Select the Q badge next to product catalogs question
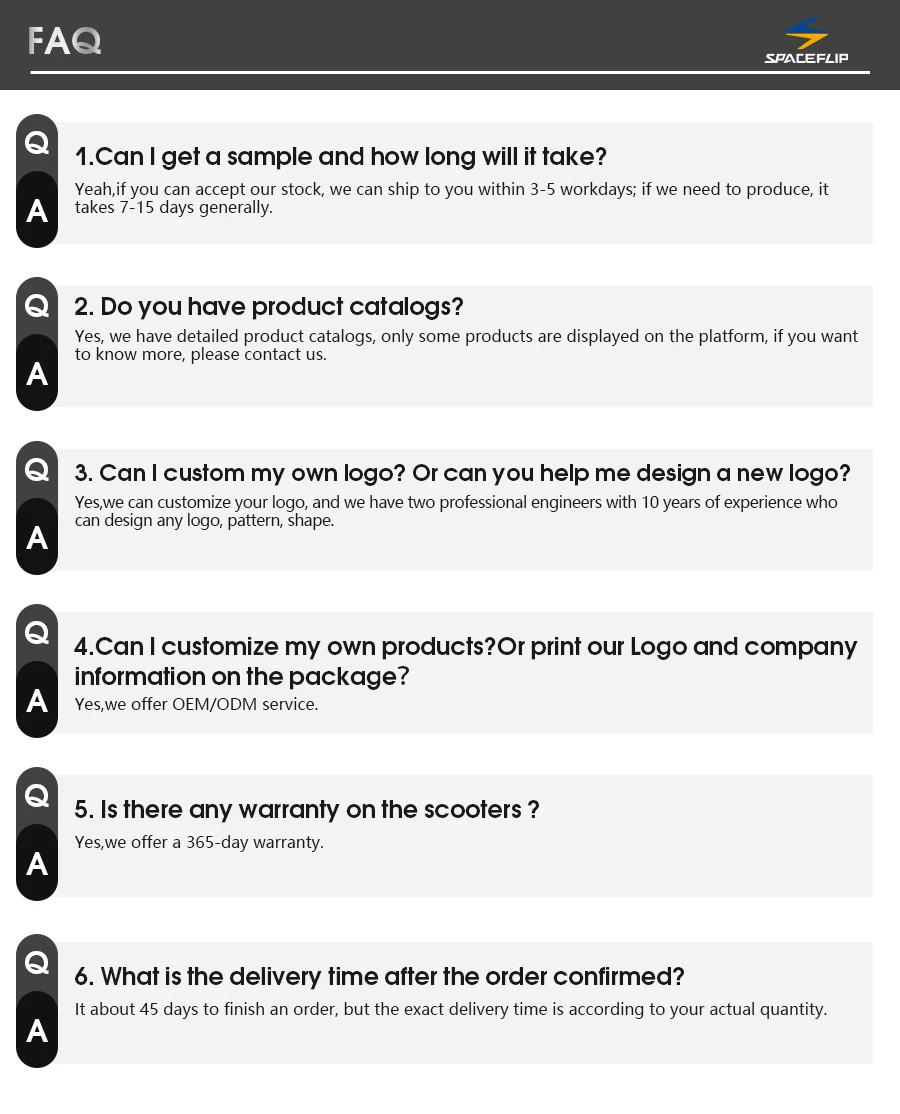 tap(37, 306)
